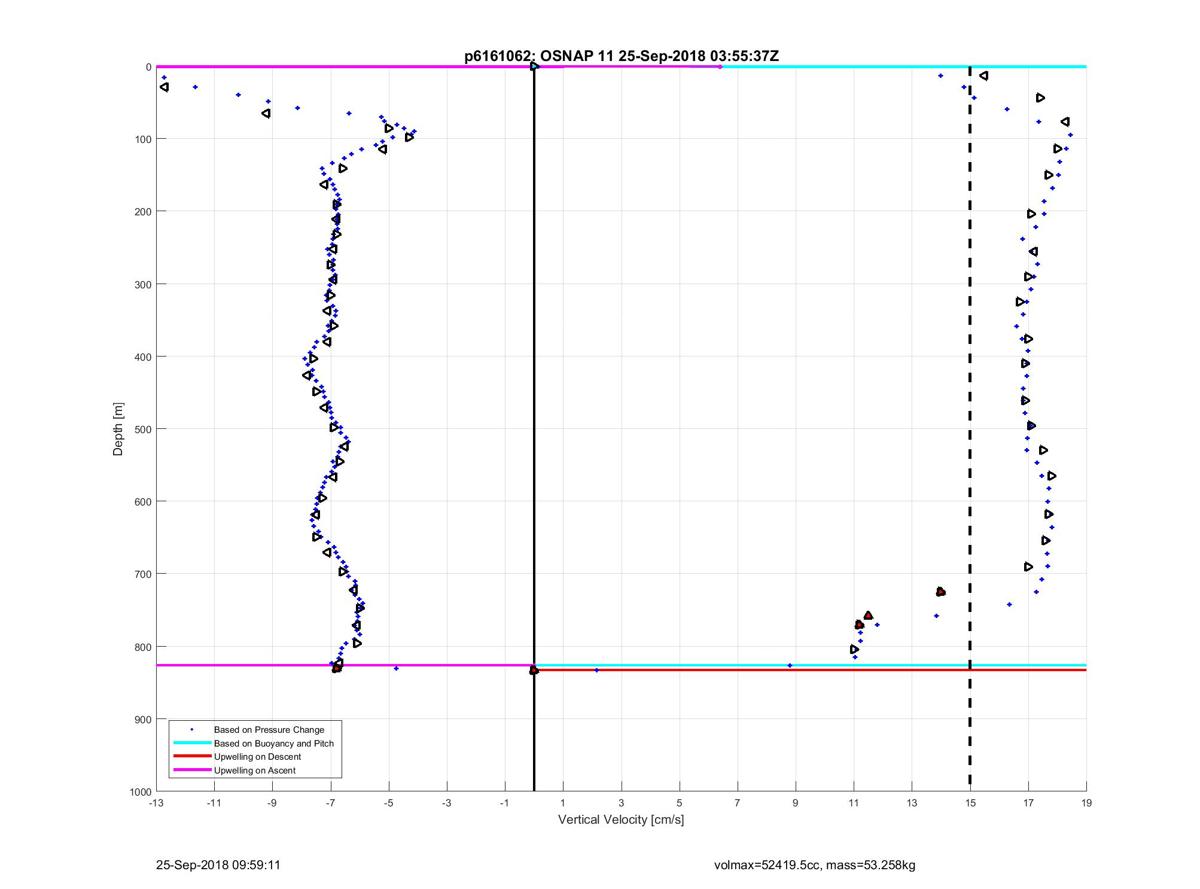1200x889 pixels.
Task: Click the dashed vertical line at 15 cm/s
Action: coord(970,429)
